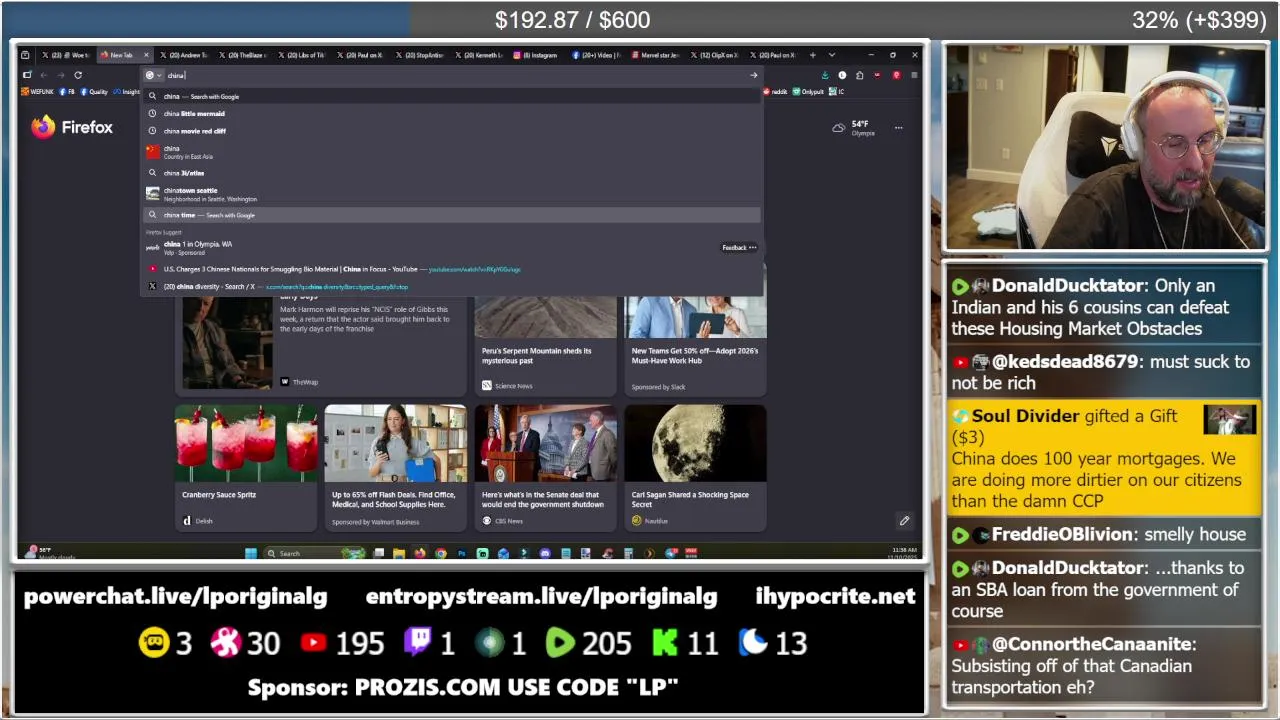Select 'chinatown seattle' suggestion

coord(452,194)
